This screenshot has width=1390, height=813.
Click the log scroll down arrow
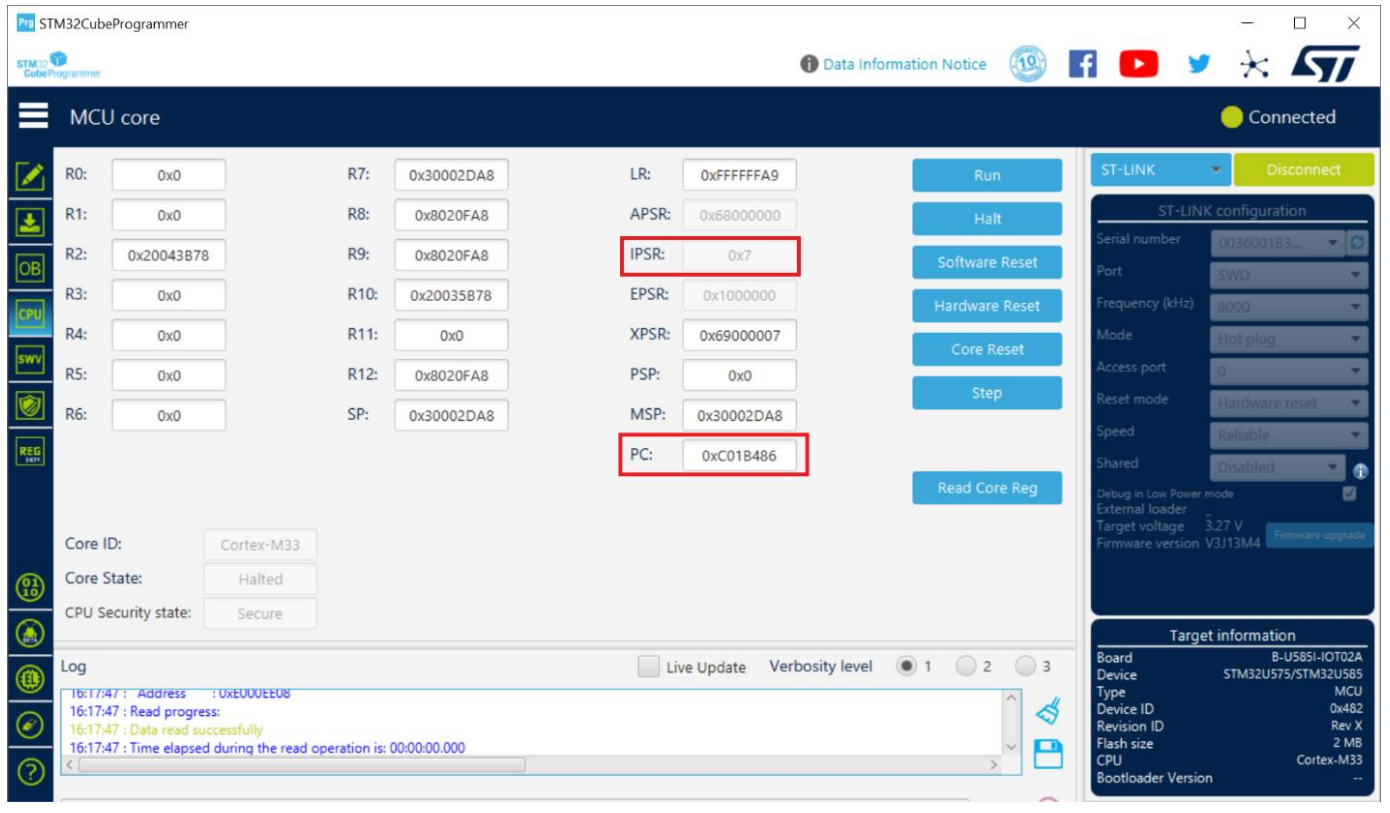point(1011,748)
